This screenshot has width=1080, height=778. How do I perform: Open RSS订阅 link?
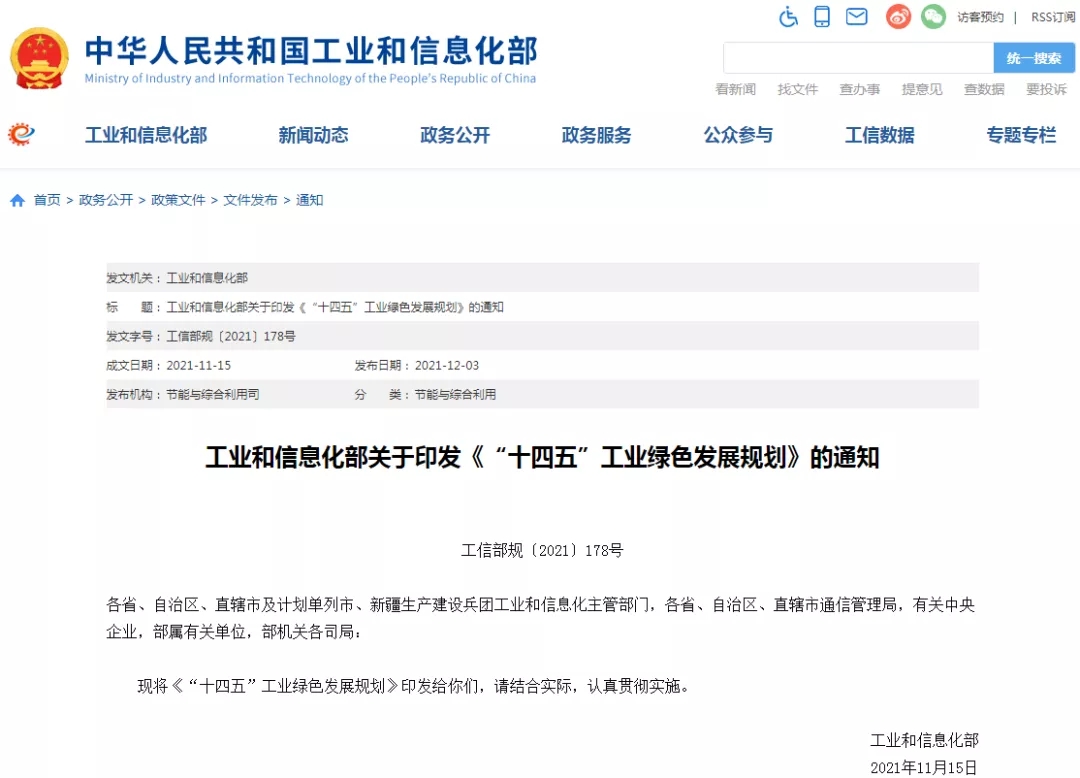coord(1053,17)
